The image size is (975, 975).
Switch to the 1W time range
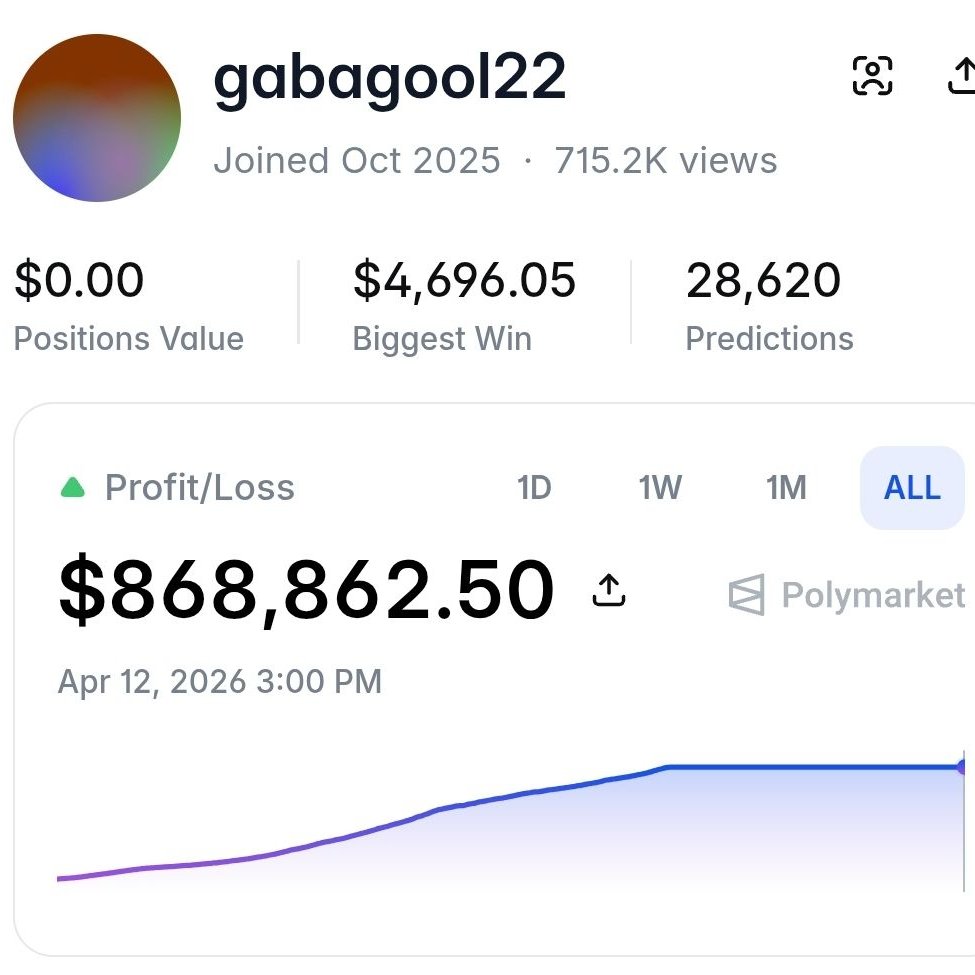tap(660, 488)
